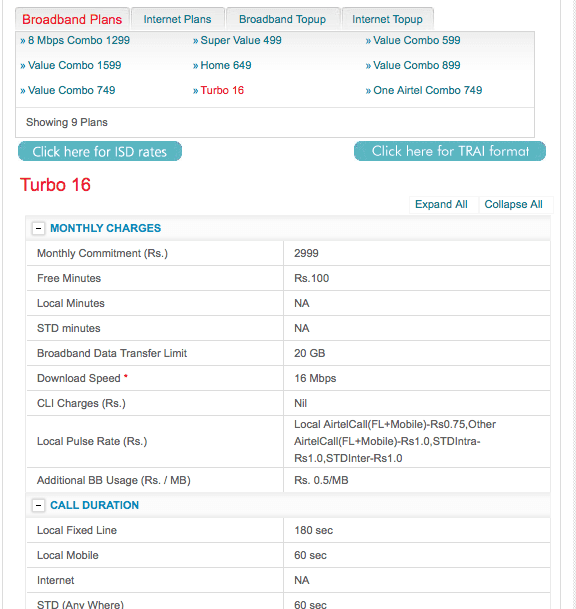Collapse the Call Duration section minus icon
576x609 pixels.
click(x=38, y=505)
